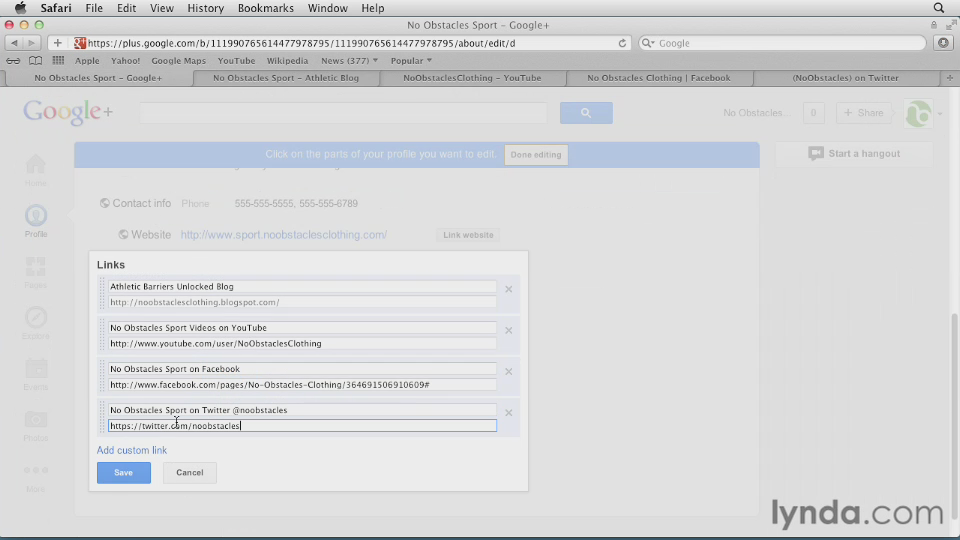Click Add custom link
This screenshot has height=540, width=960.
(132, 450)
